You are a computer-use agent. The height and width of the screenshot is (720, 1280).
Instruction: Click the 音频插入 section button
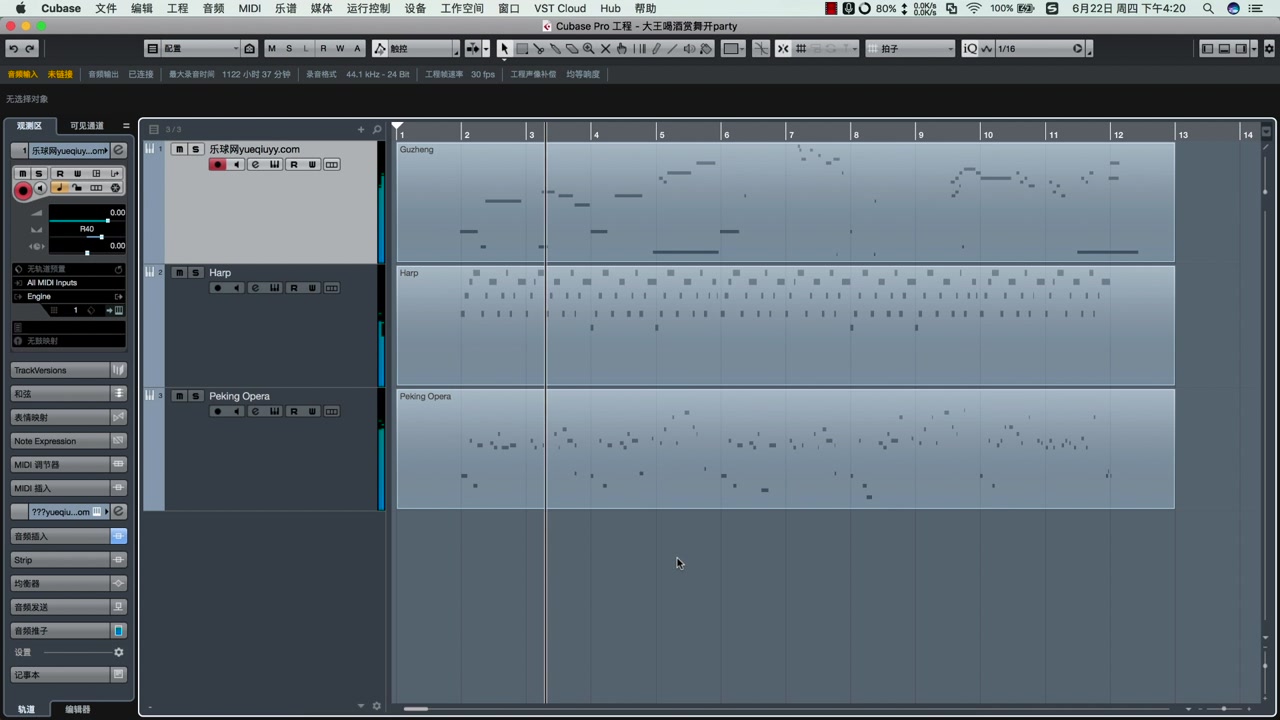point(69,536)
